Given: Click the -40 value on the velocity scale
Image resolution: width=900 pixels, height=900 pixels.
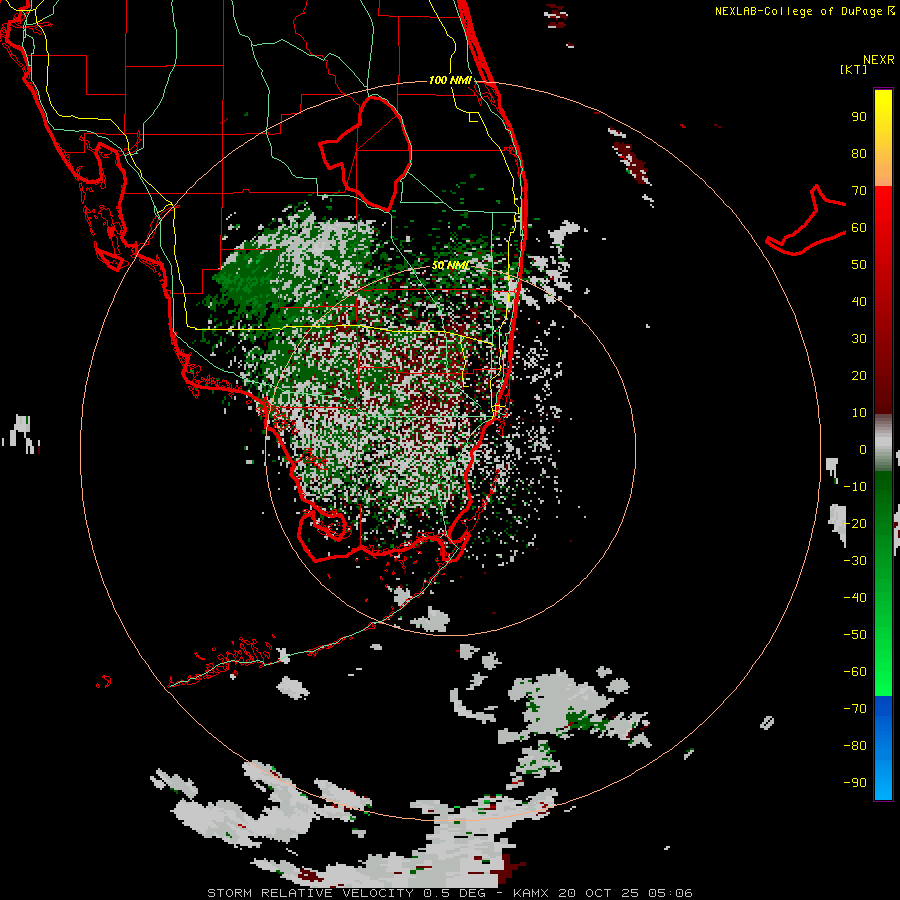Looking at the screenshot, I should coord(855,598).
